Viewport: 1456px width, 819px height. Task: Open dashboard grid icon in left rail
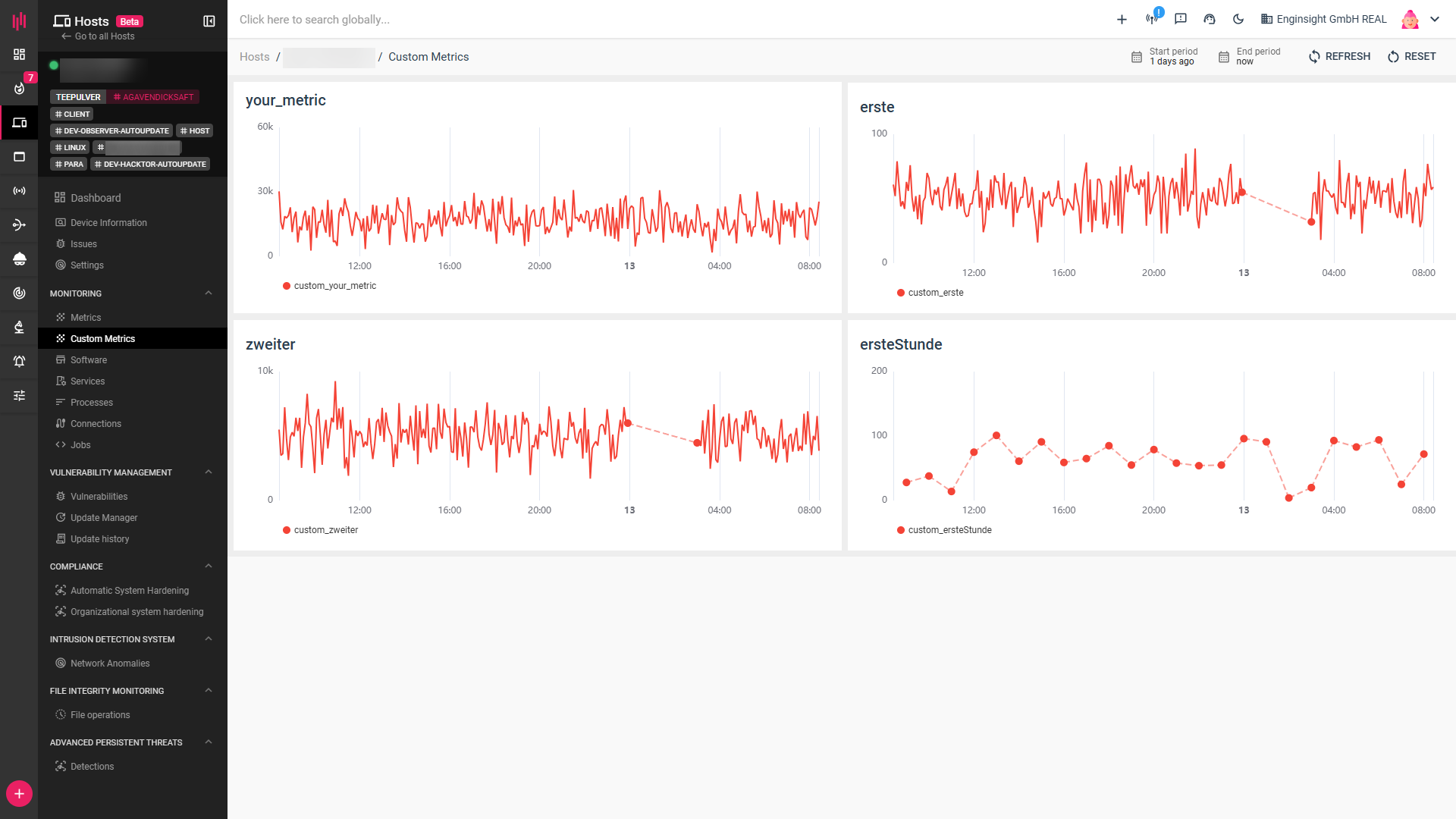[19, 54]
